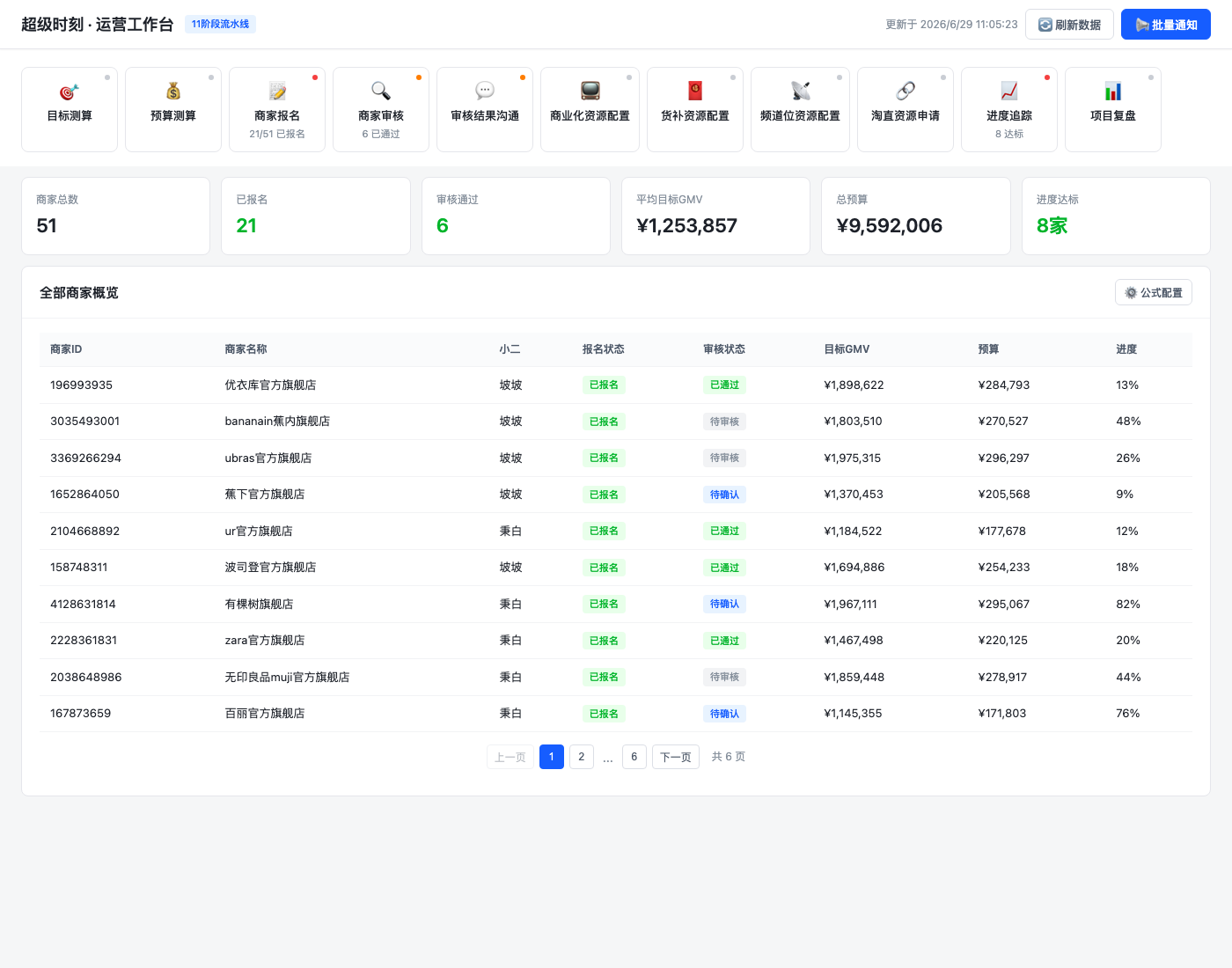Screen dimensions: 1232x968
Task: Click the 预算 column header
Action: (988, 349)
